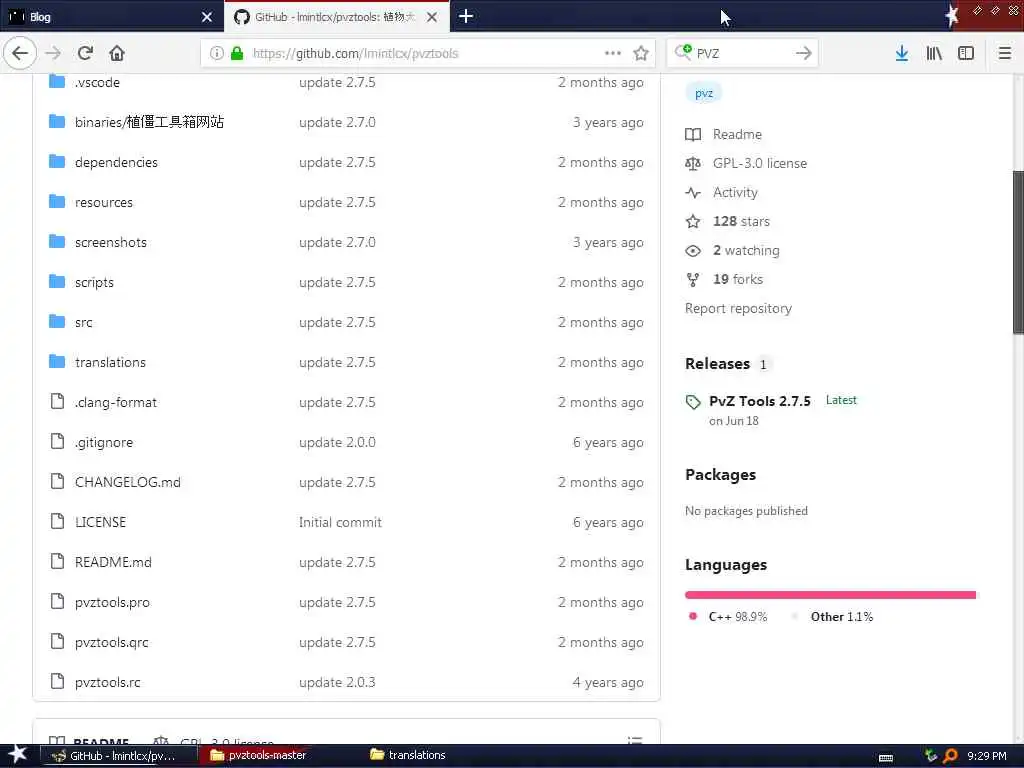The image size is (1024, 768).
Task: Open the scripts folder
Action: [x=94, y=282]
